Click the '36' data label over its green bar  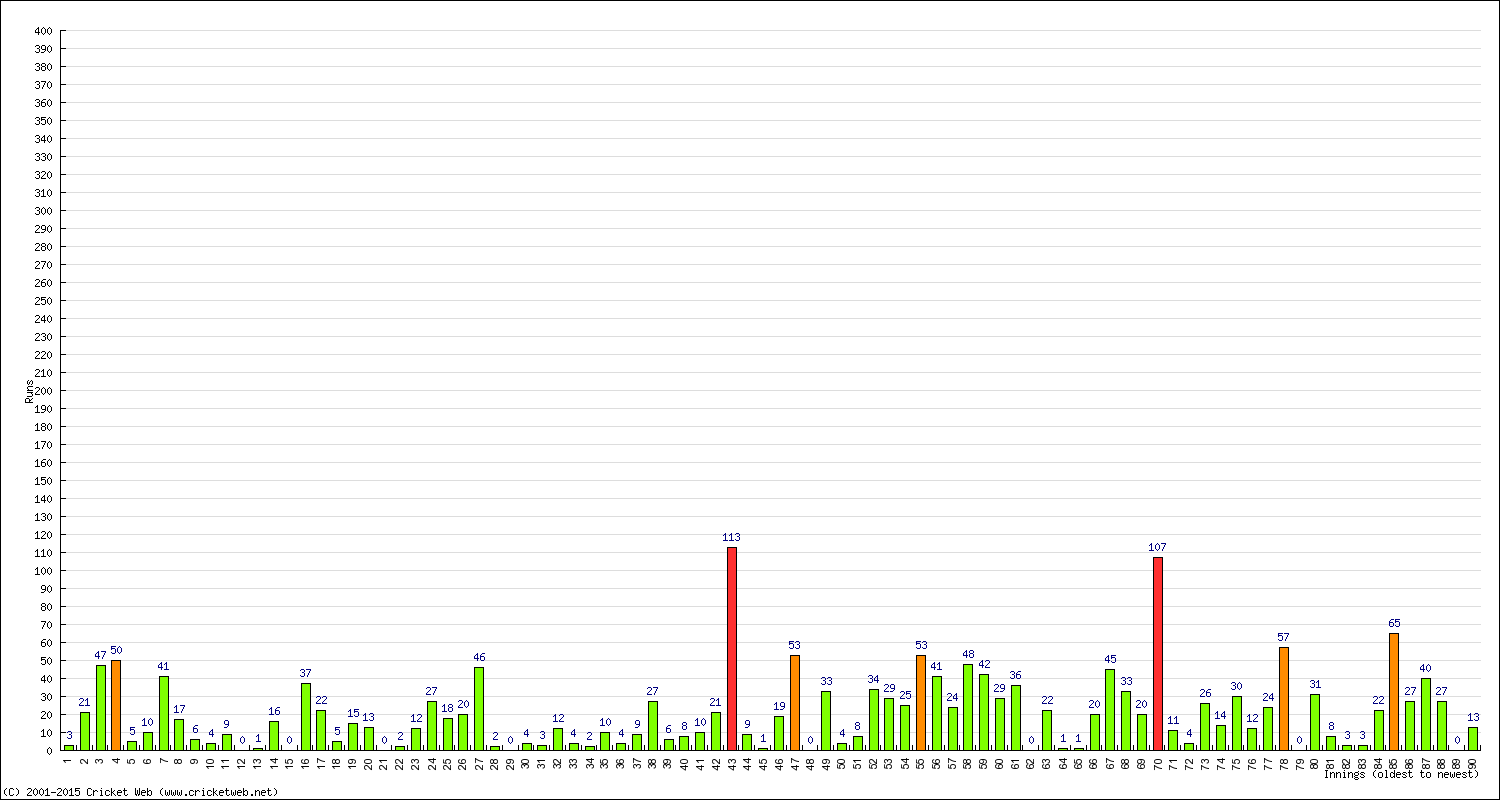point(1016,675)
